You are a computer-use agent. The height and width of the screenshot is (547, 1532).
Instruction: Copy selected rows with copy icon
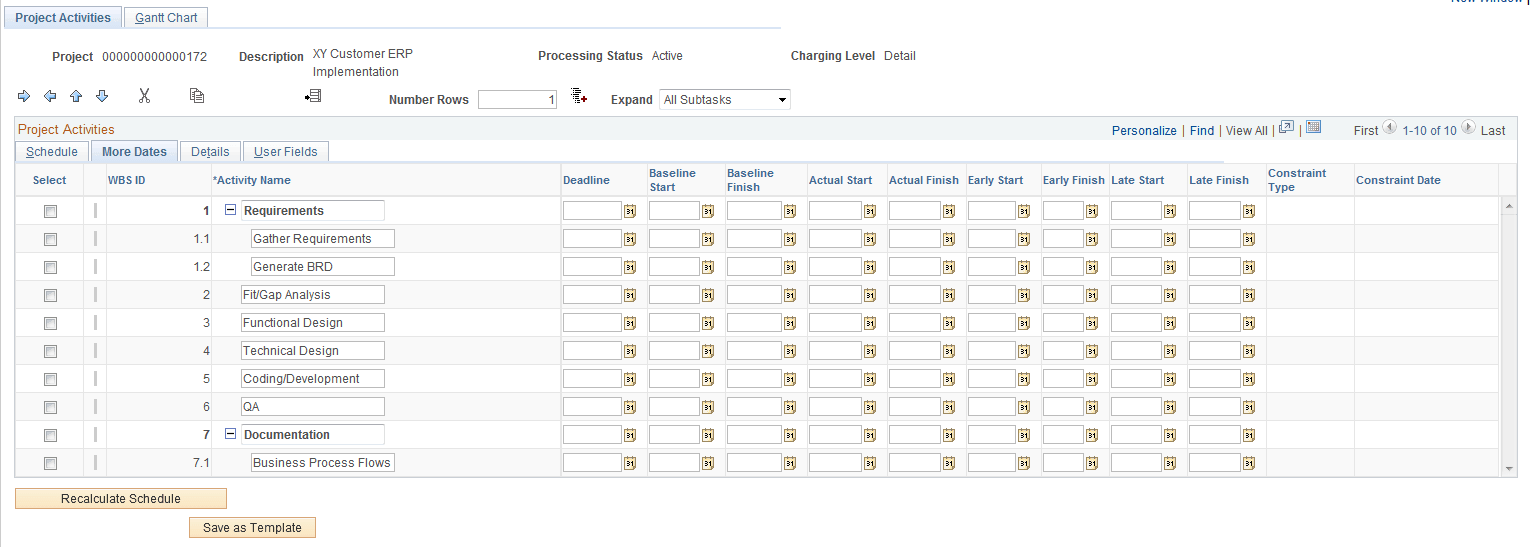pos(197,96)
